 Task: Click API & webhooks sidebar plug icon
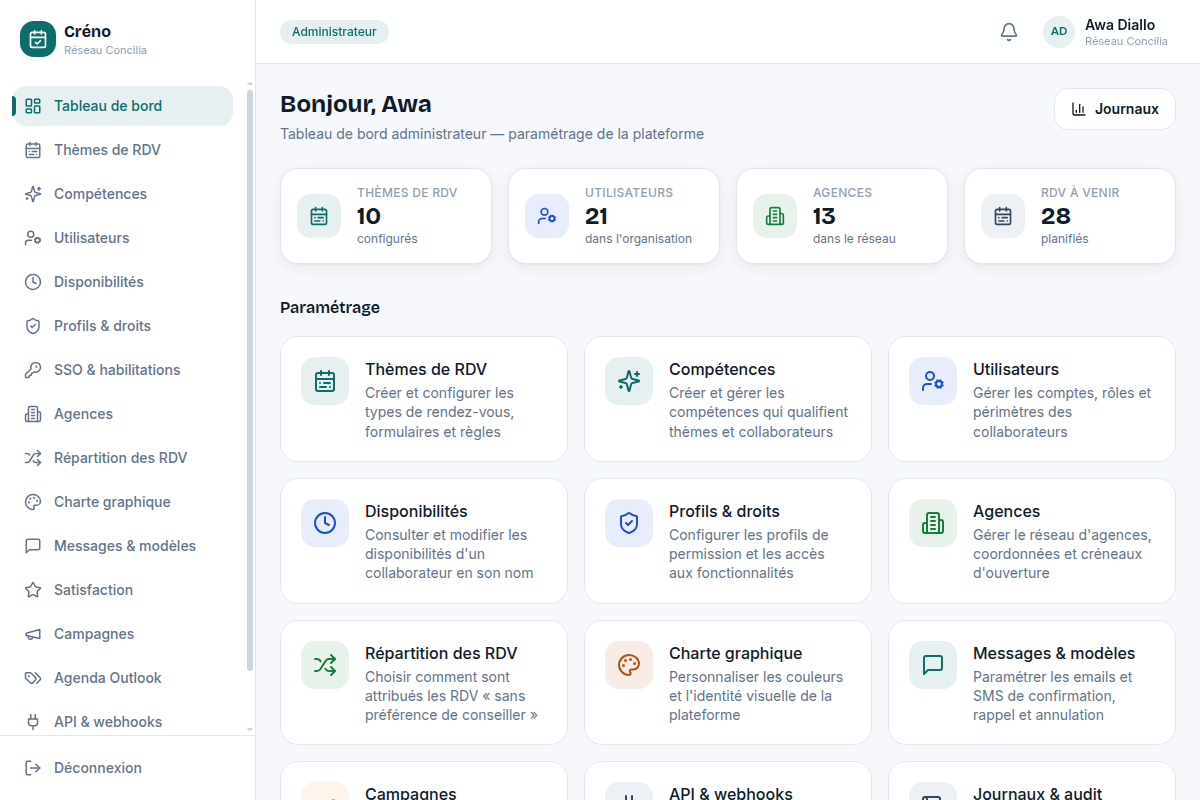pyautogui.click(x=33, y=722)
